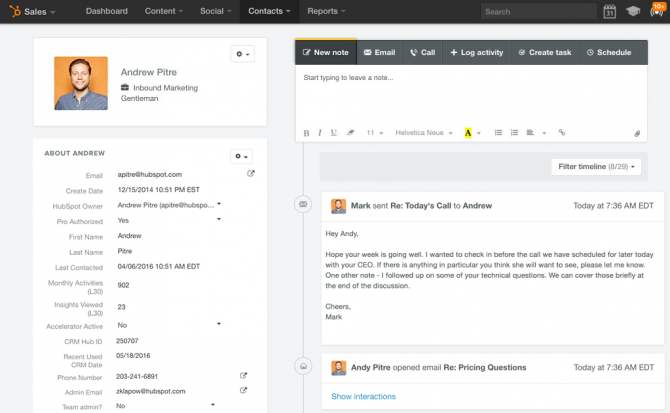This screenshot has height=413, width=670.
Task: Open Helvetica Neue font dropdown
Action: pyautogui.click(x=424, y=133)
